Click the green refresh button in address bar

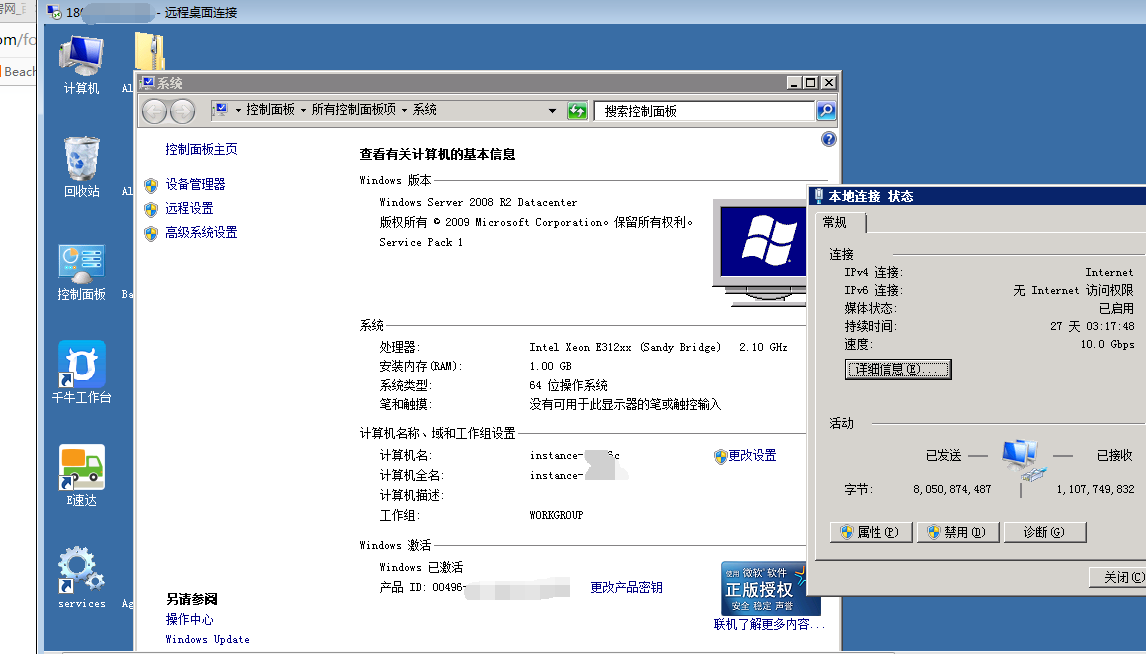[577, 111]
